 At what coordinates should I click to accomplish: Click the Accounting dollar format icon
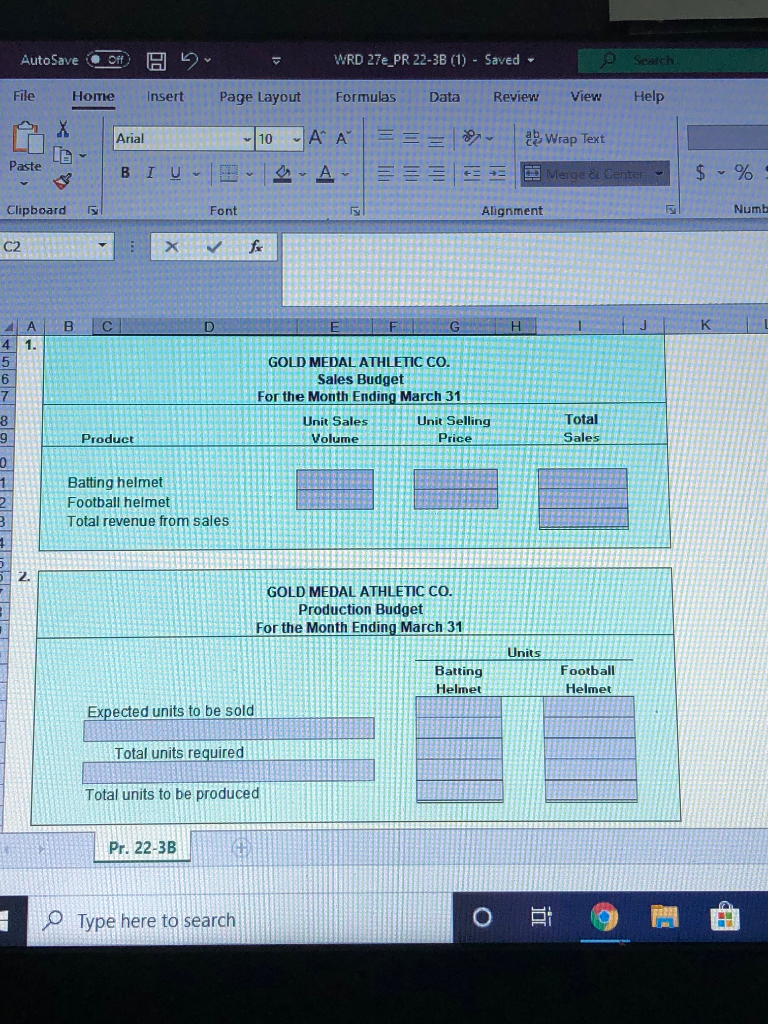700,172
